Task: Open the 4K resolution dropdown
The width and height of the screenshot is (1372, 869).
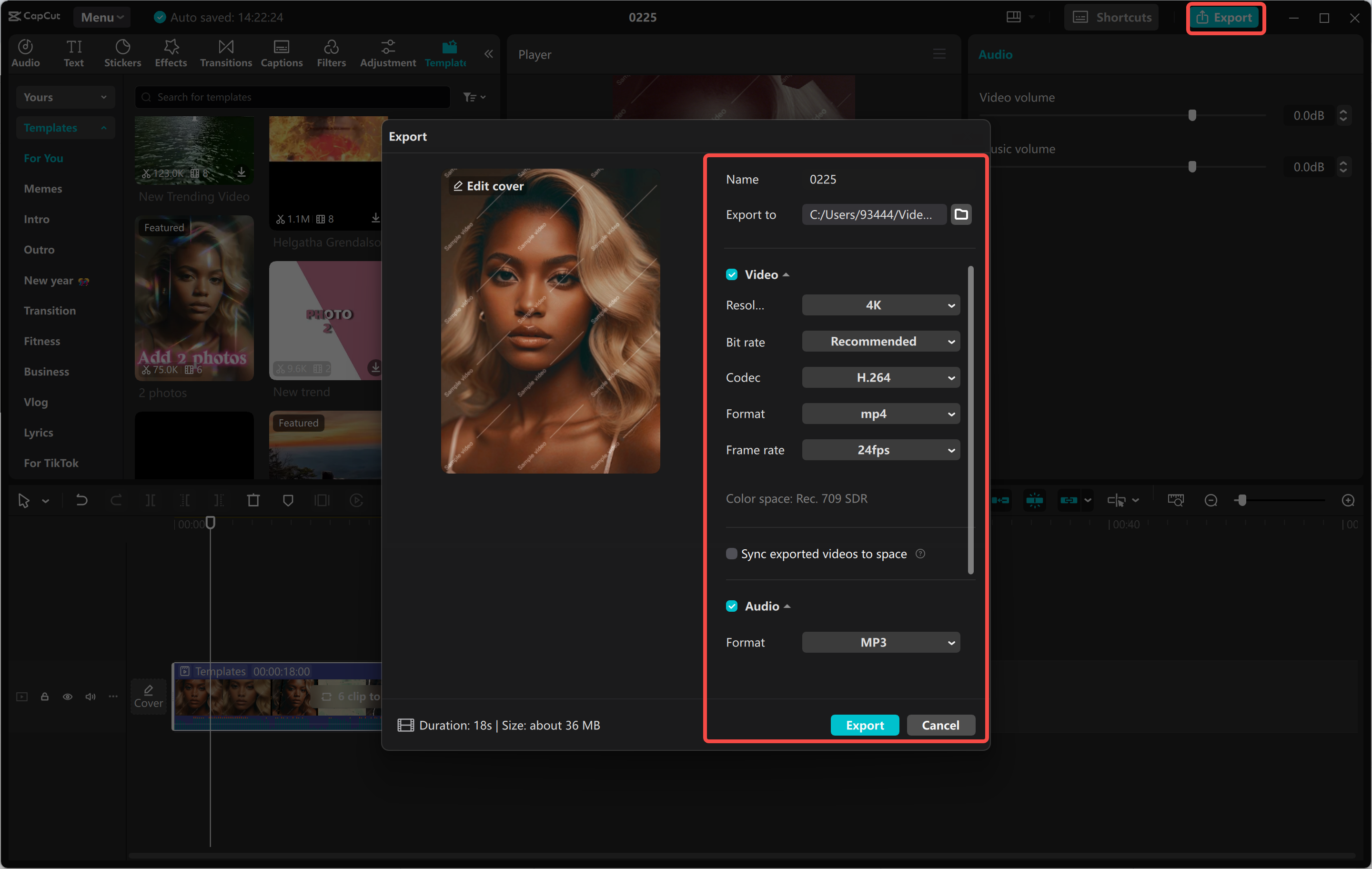Action: [x=880, y=305]
